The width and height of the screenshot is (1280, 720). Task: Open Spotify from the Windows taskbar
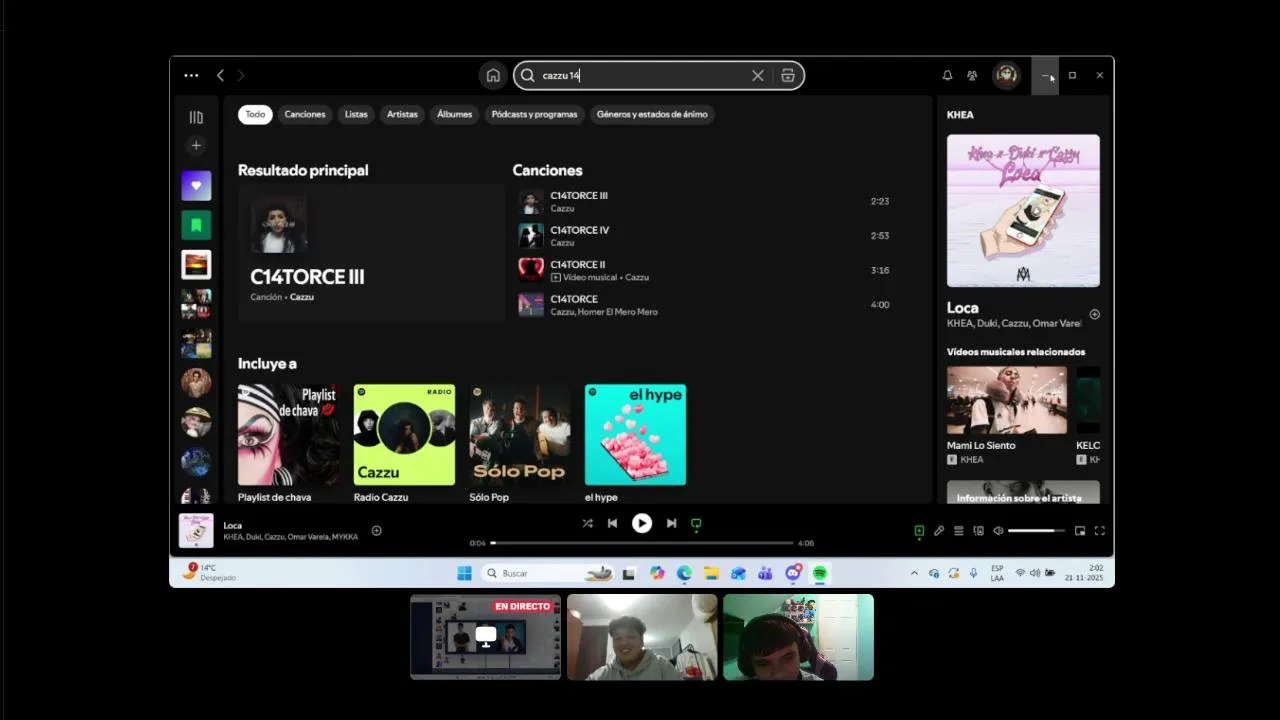pyautogui.click(x=819, y=573)
